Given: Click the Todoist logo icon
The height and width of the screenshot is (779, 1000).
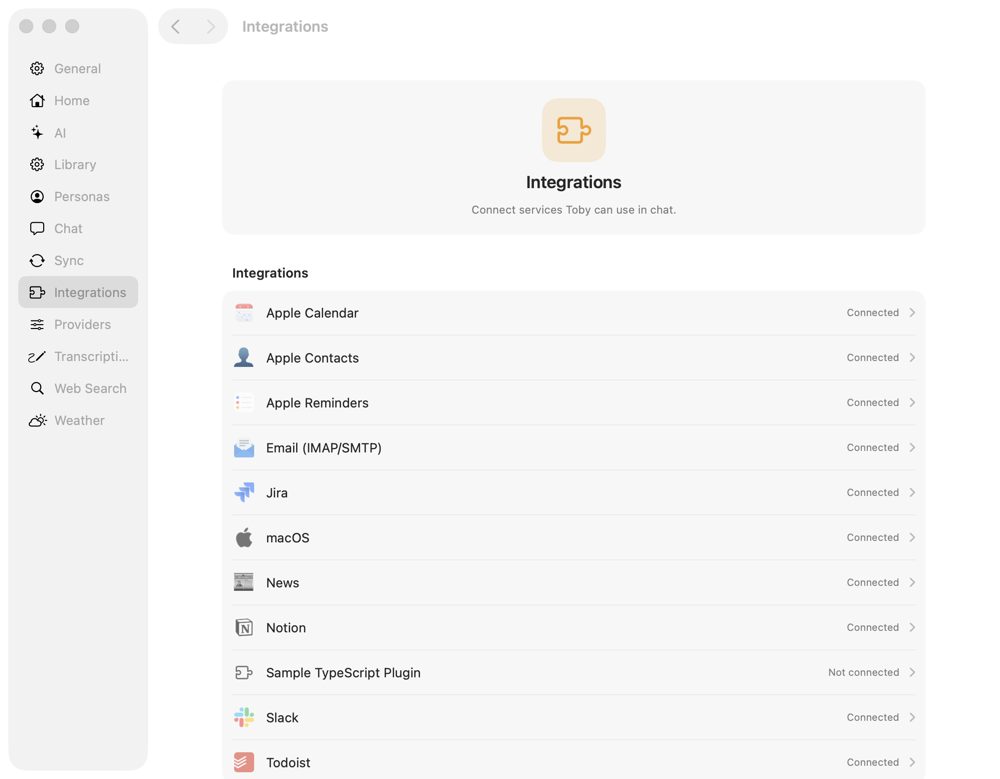Looking at the screenshot, I should 244,762.
